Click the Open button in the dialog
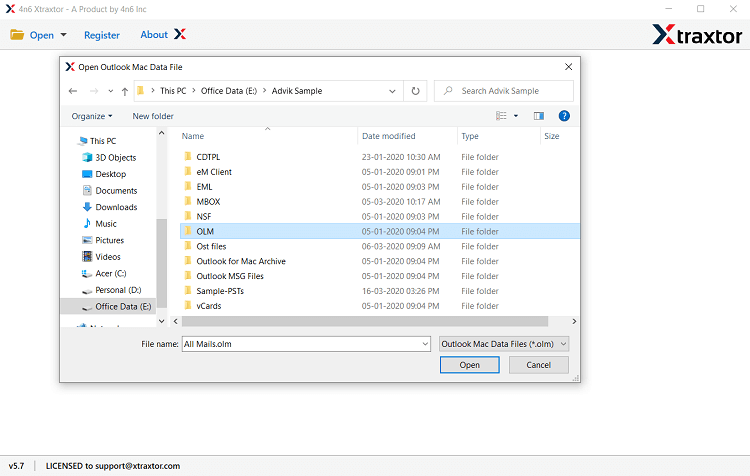750x476 pixels. (x=470, y=365)
